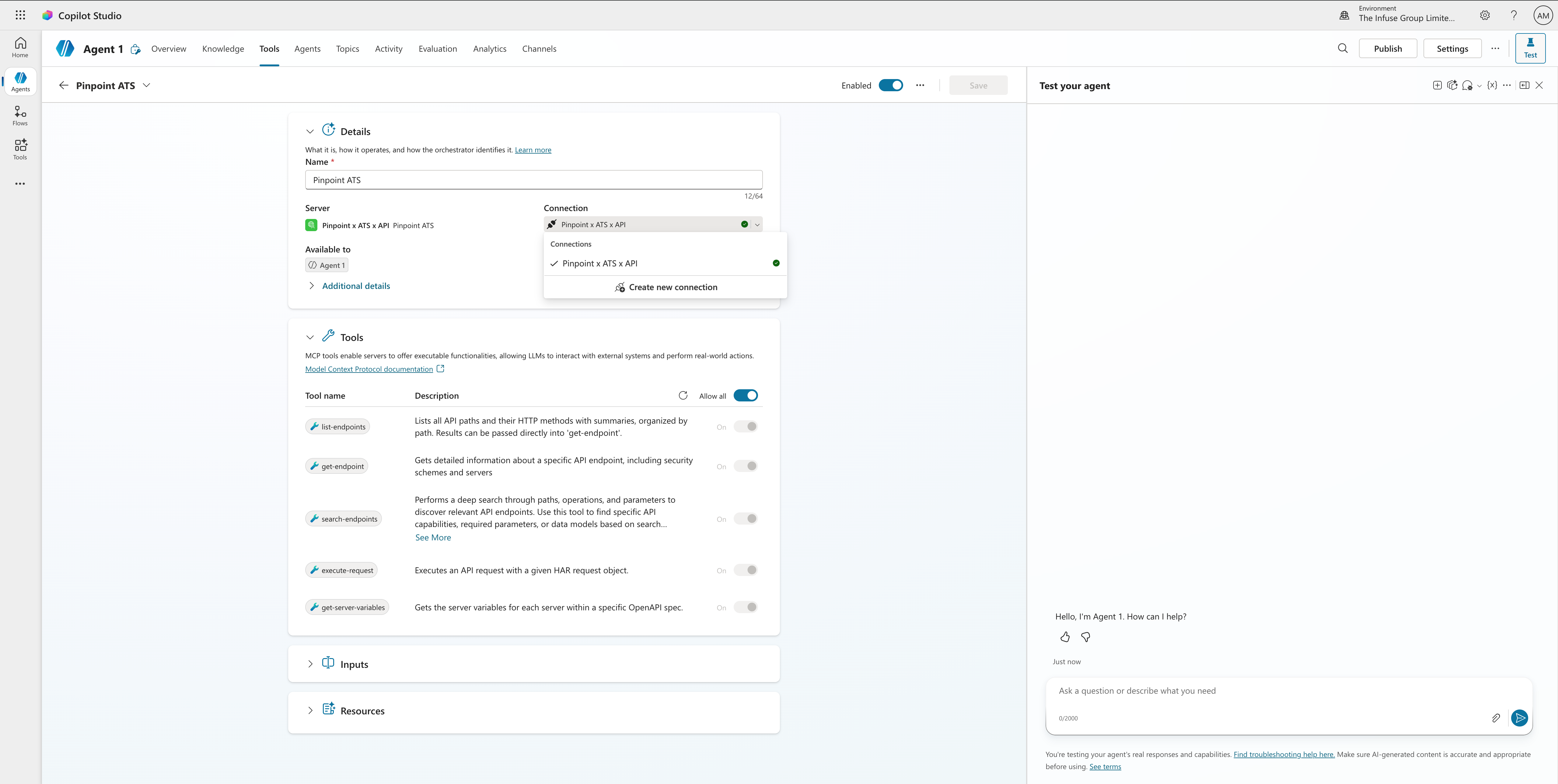Image resolution: width=1558 pixels, height=784 pixels.
Task: Collapse the Details section chevron
Action: (310, 131)
